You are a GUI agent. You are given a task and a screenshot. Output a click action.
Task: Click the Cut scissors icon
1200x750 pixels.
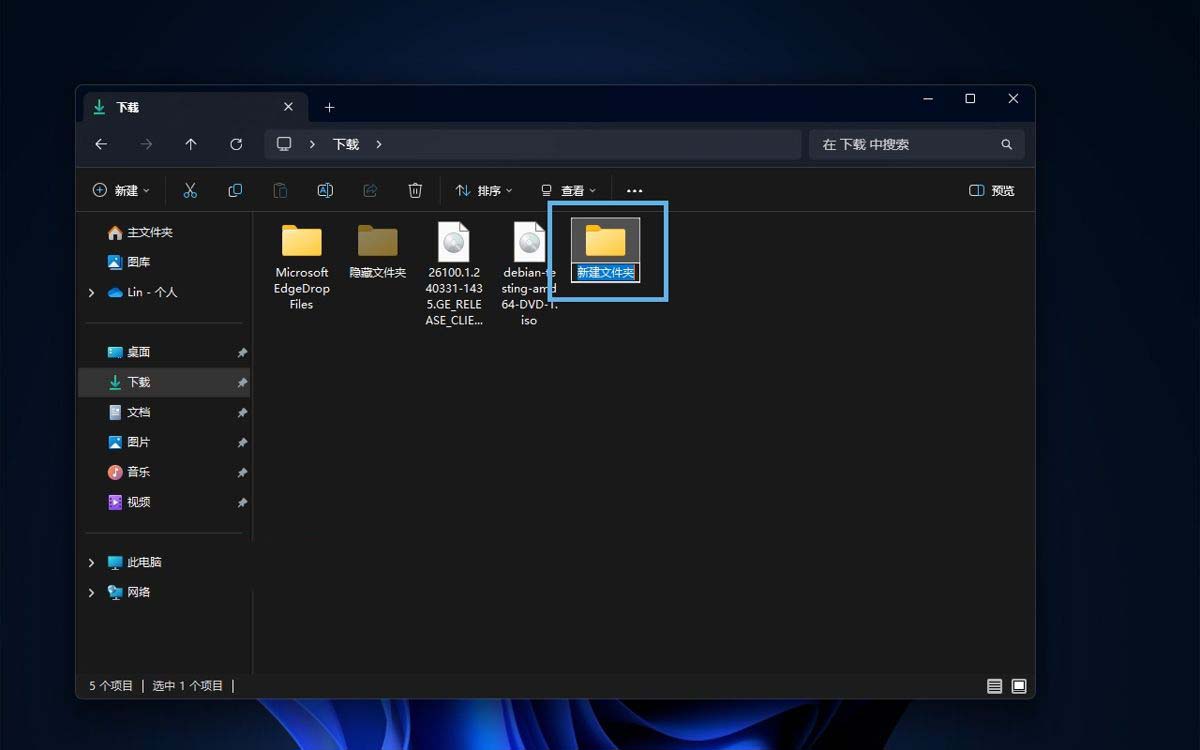pos(190,190)
